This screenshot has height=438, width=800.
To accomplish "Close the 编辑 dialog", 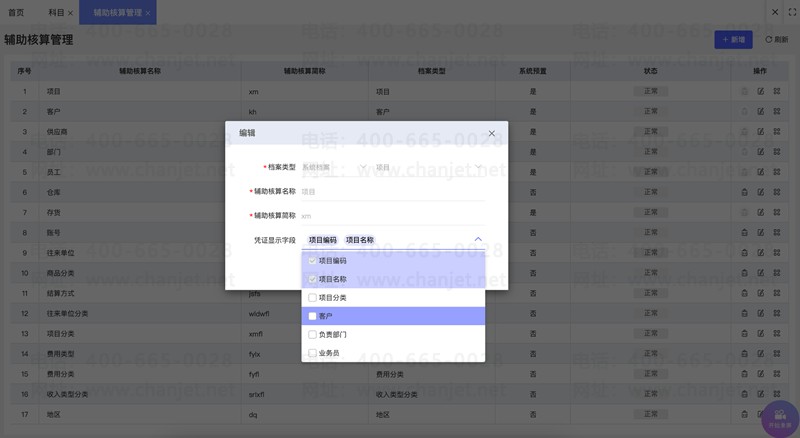I will pyautogui.click(x=492, y=133).
